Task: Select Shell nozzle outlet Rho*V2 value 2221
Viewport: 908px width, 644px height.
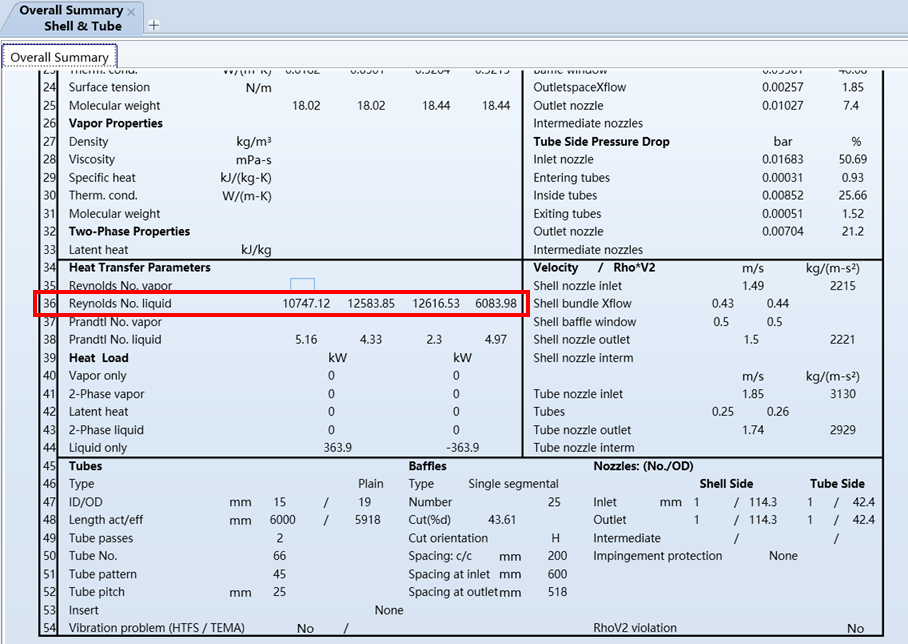Action: 842,340
